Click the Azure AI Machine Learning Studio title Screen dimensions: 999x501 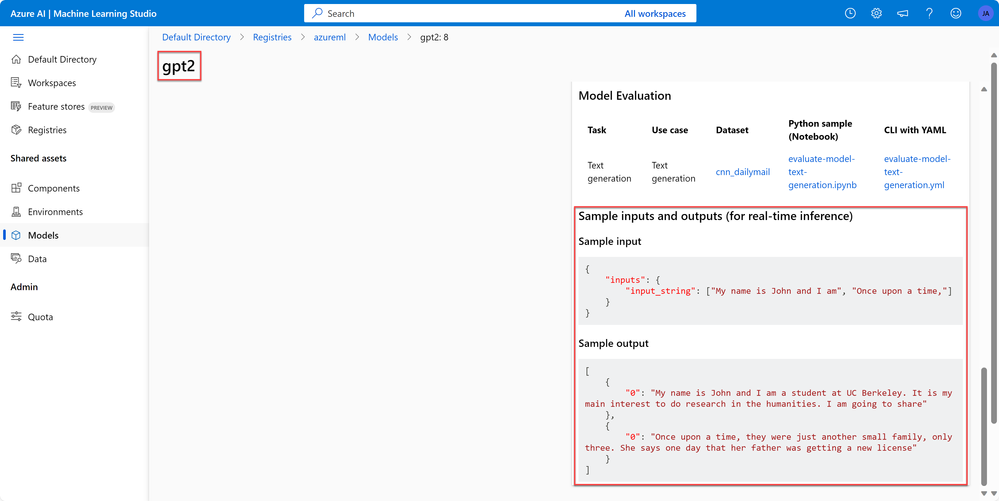coord(83,13)
